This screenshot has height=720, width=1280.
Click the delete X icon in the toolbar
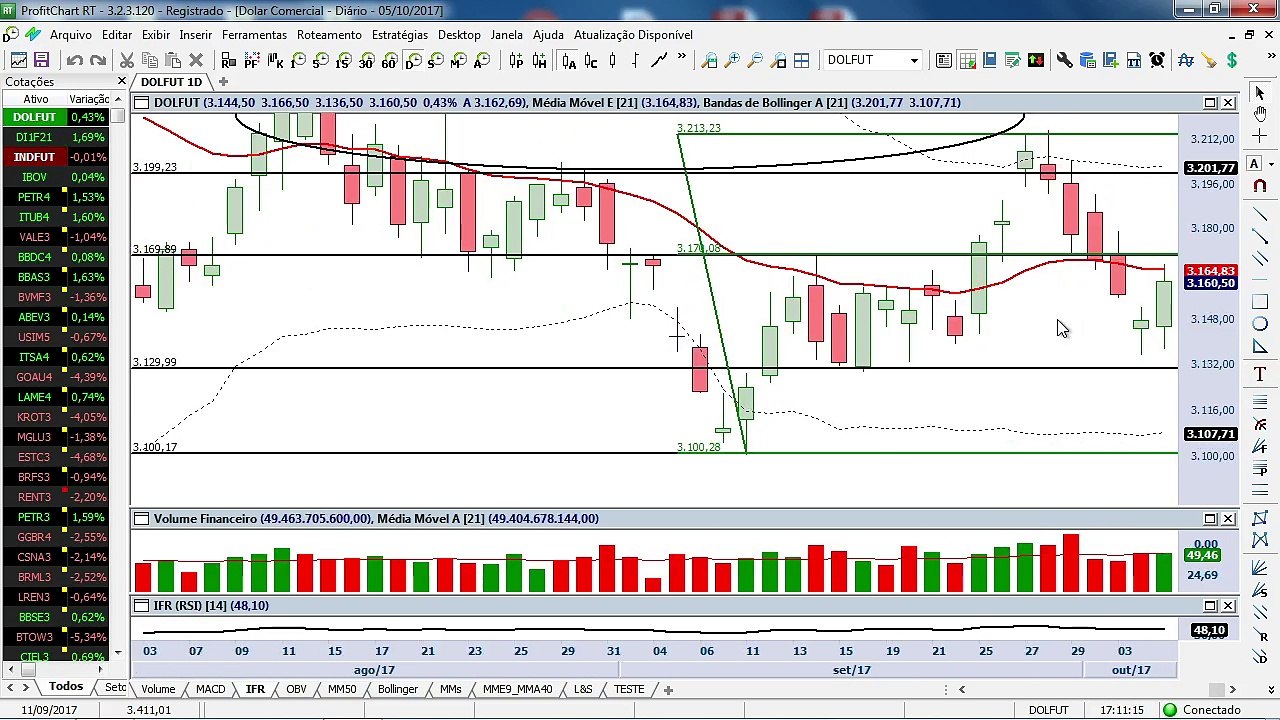point(196,60)
